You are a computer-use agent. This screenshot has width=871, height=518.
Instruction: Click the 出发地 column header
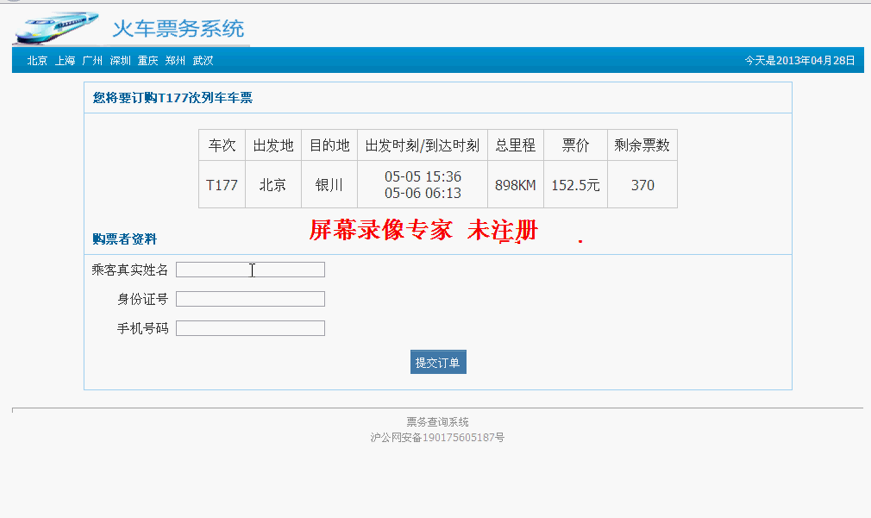click(x=273, y=145)
